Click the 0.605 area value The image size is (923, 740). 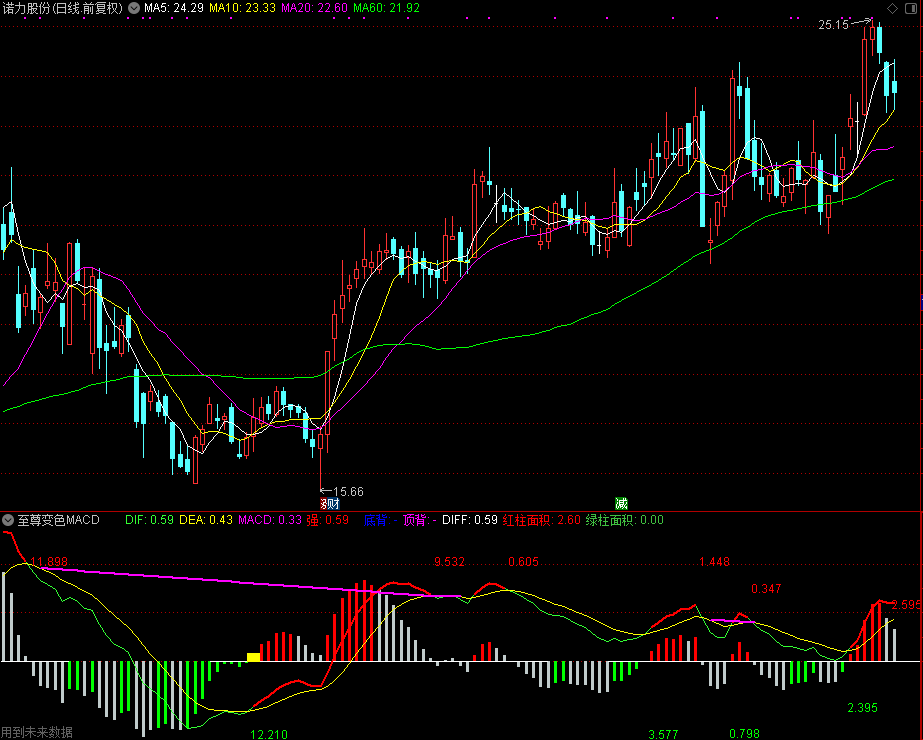(x=523, y=562)
